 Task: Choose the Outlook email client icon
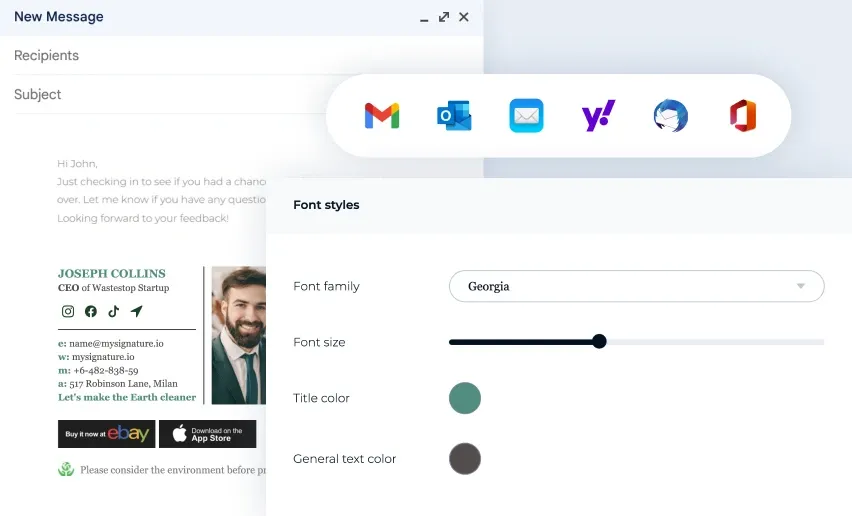click(454, 116)
